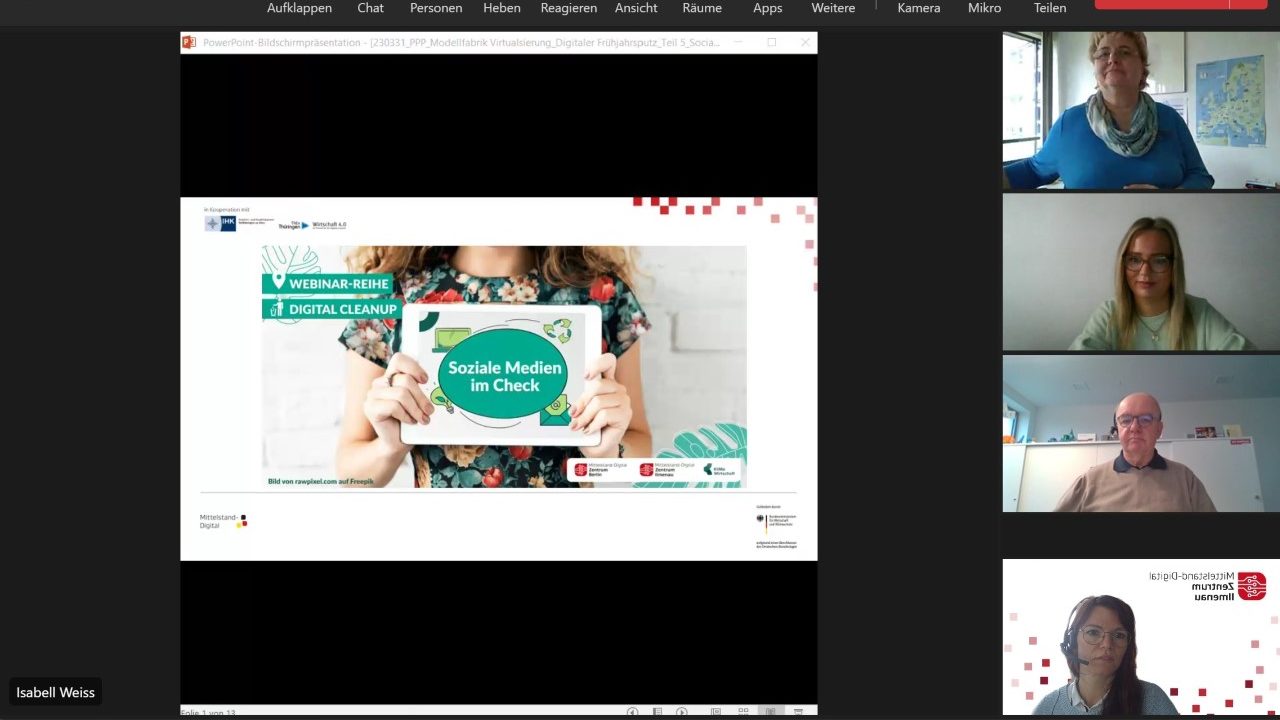This screenshot has height=720, width=1280.
Task: Open the Aufklappen control
Action: tap(299, 8)
